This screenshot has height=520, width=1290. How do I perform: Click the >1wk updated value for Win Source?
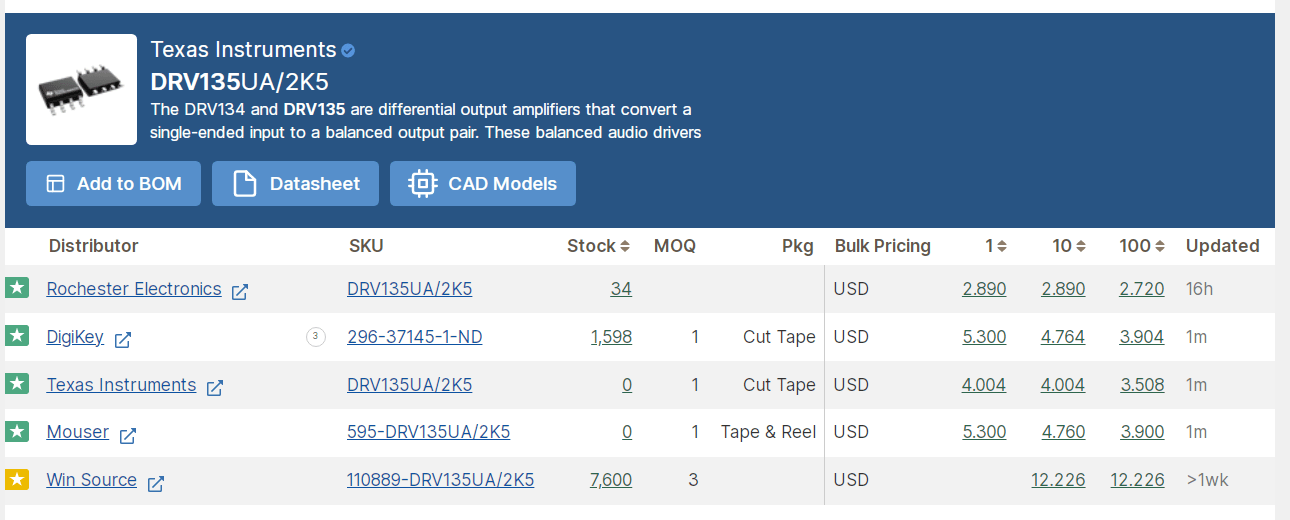(1207, 480)
